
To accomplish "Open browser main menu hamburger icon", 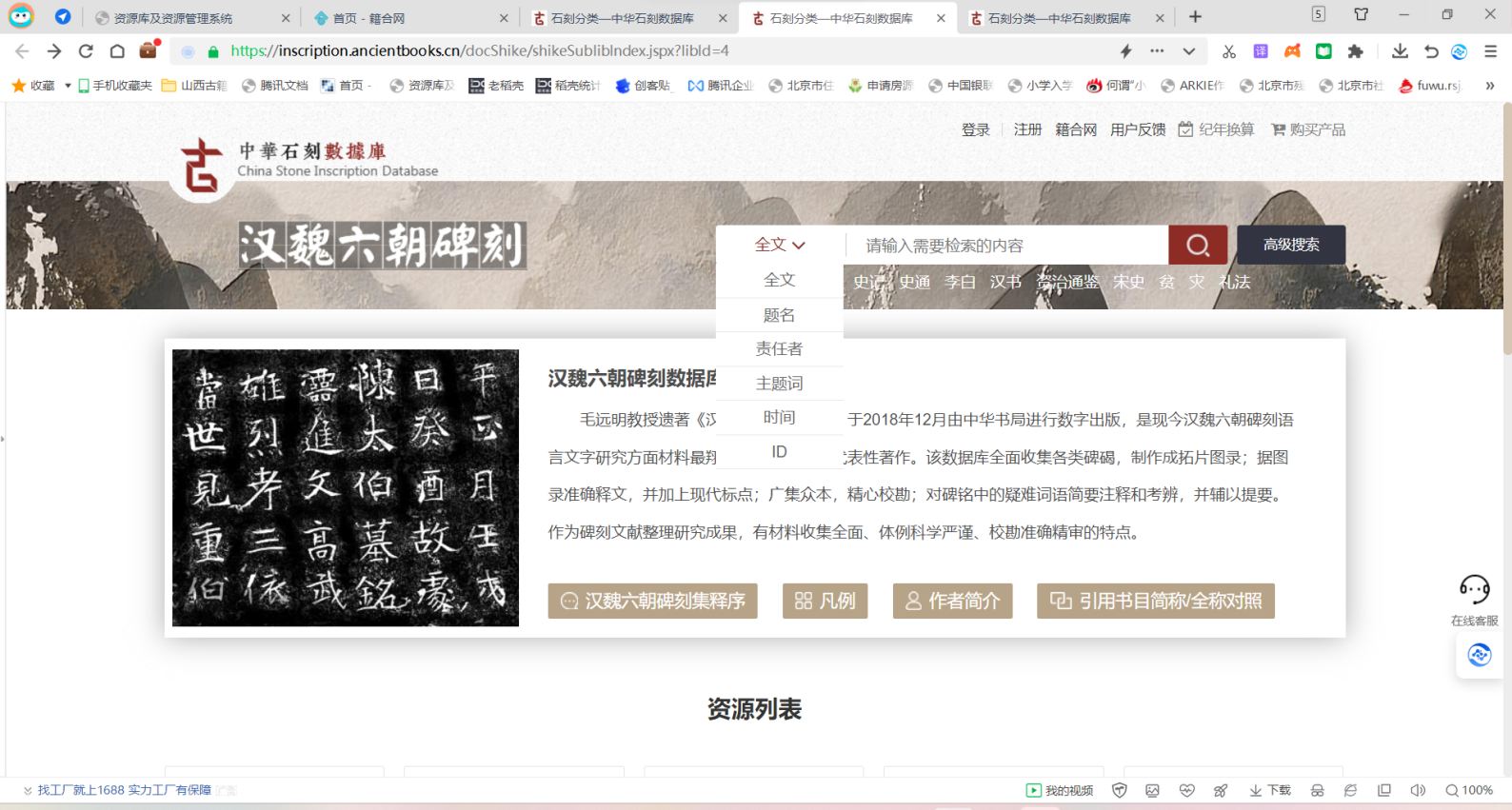I will click(x=1490, y=51).
